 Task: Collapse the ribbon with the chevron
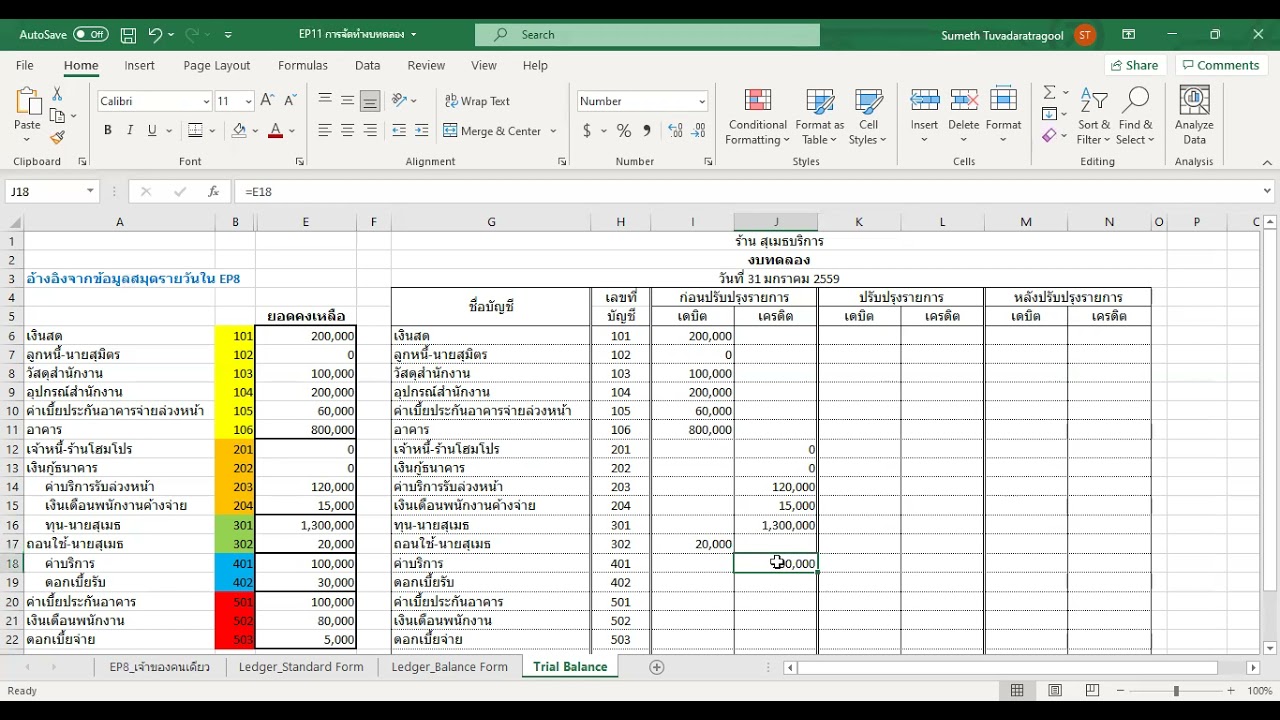click(x=1267, y=162)
